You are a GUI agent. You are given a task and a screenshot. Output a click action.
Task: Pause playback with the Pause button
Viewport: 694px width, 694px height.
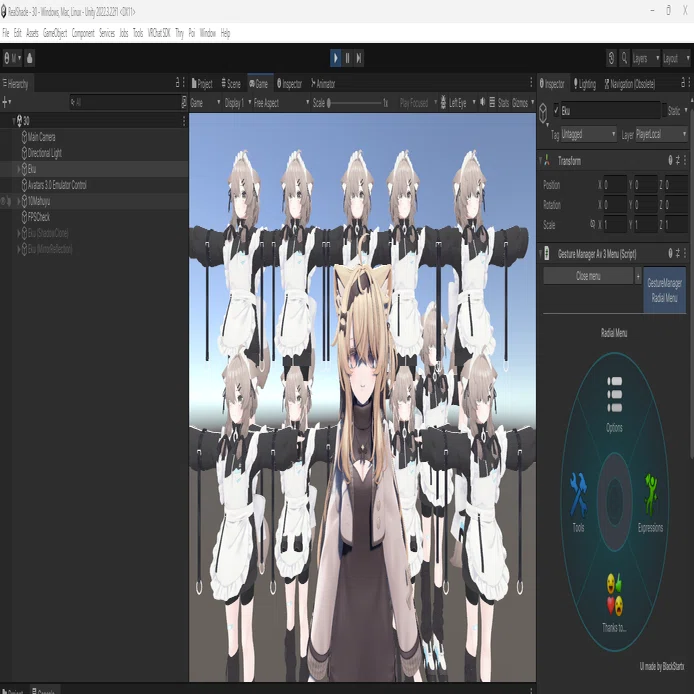[x=347, y=58]
